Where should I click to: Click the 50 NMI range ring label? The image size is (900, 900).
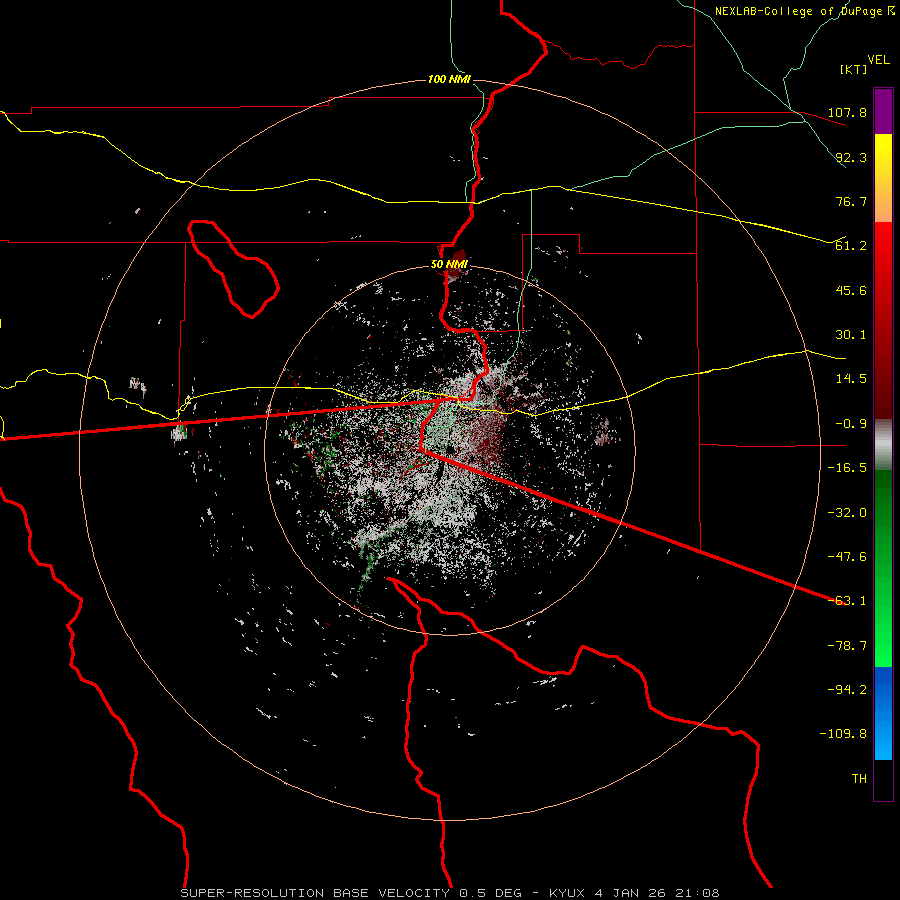click(x=449, y=265)
